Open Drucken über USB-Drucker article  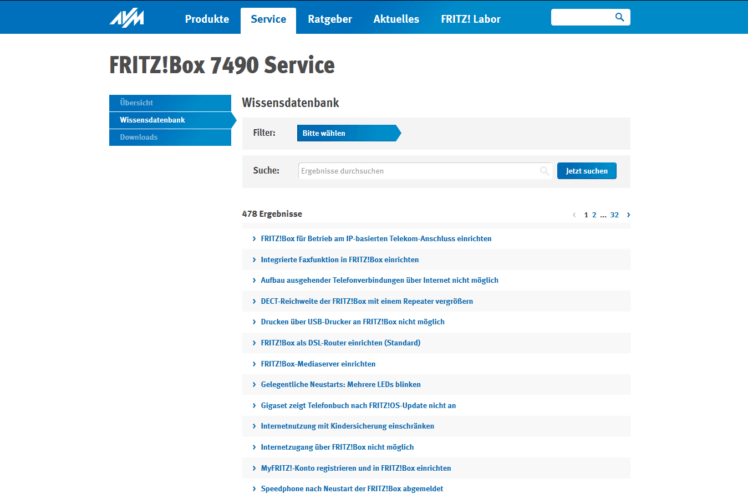coord(353,322)
